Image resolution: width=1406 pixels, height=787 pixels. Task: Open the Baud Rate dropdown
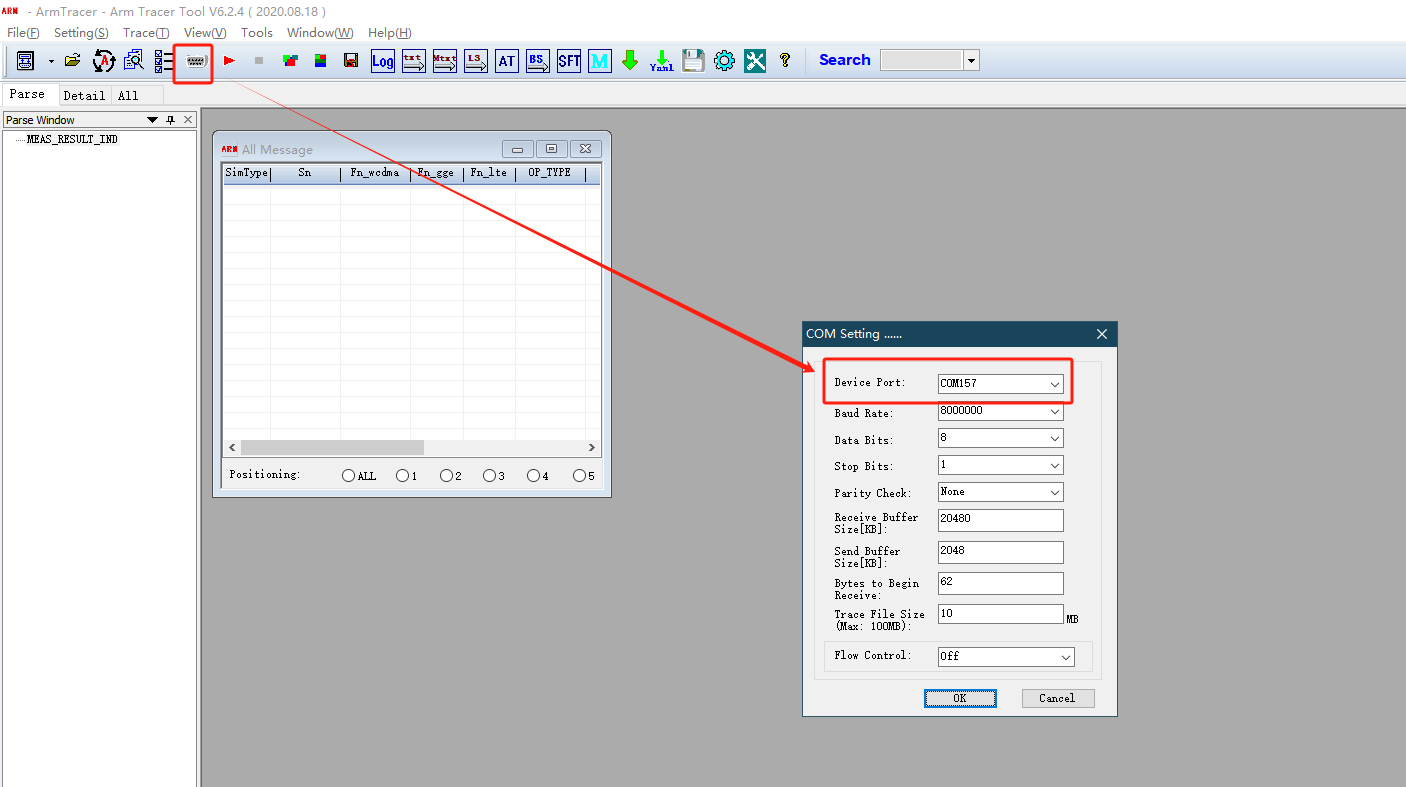(x=1054, y=411)
